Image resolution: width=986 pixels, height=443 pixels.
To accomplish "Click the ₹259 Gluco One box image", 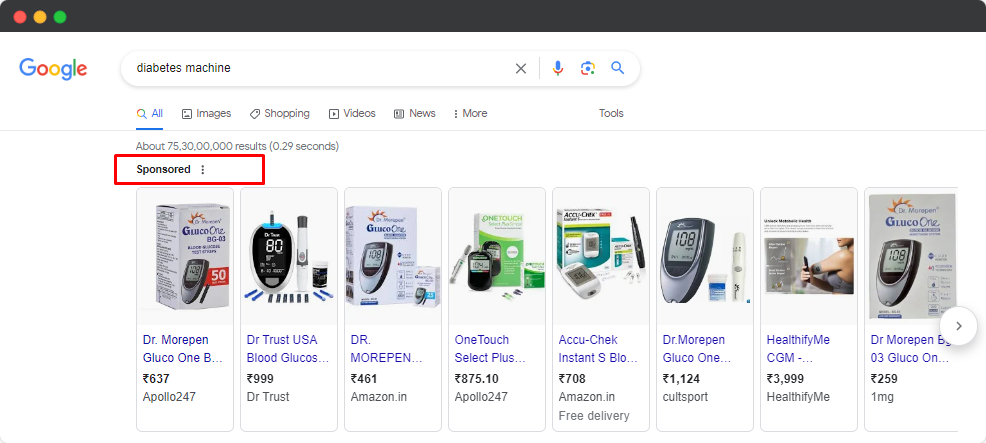I will 911,256.
